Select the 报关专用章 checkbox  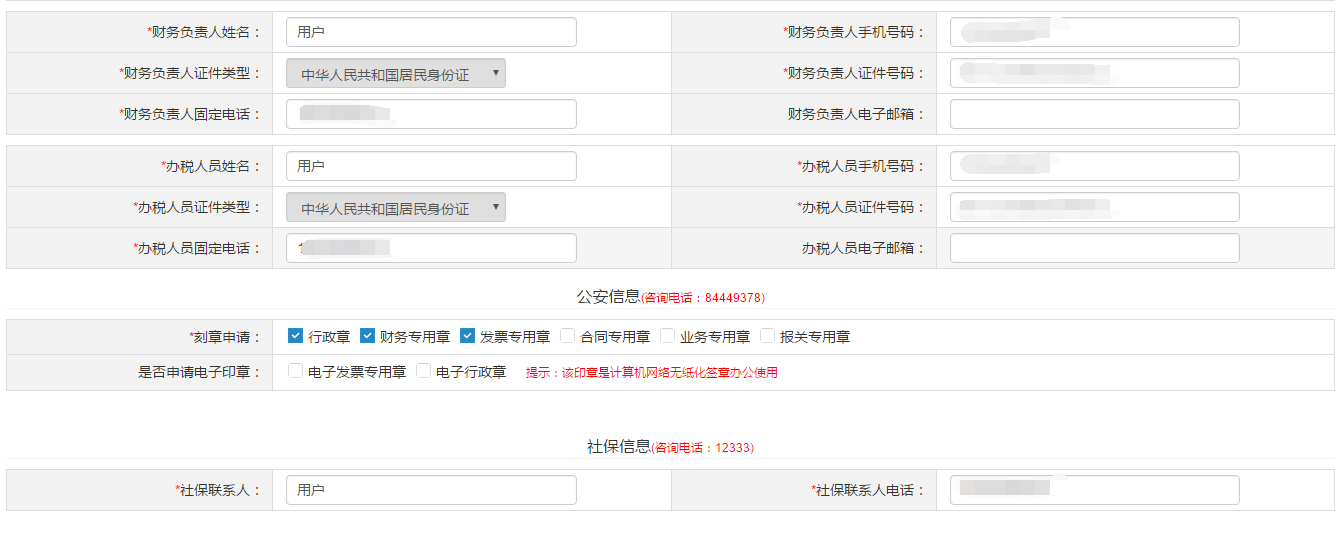click(767, 336)
